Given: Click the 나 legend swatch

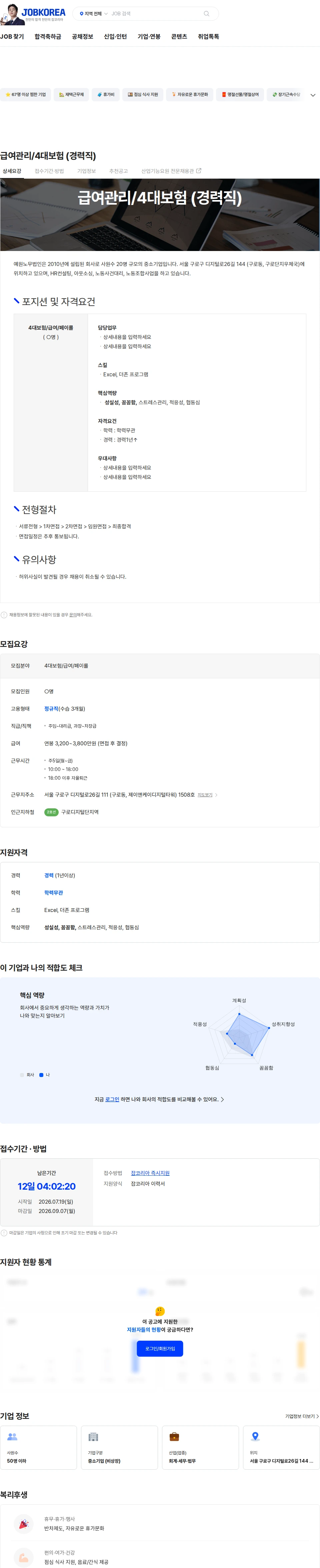Looking at the screenshot, I should [x=41, y=1075].
